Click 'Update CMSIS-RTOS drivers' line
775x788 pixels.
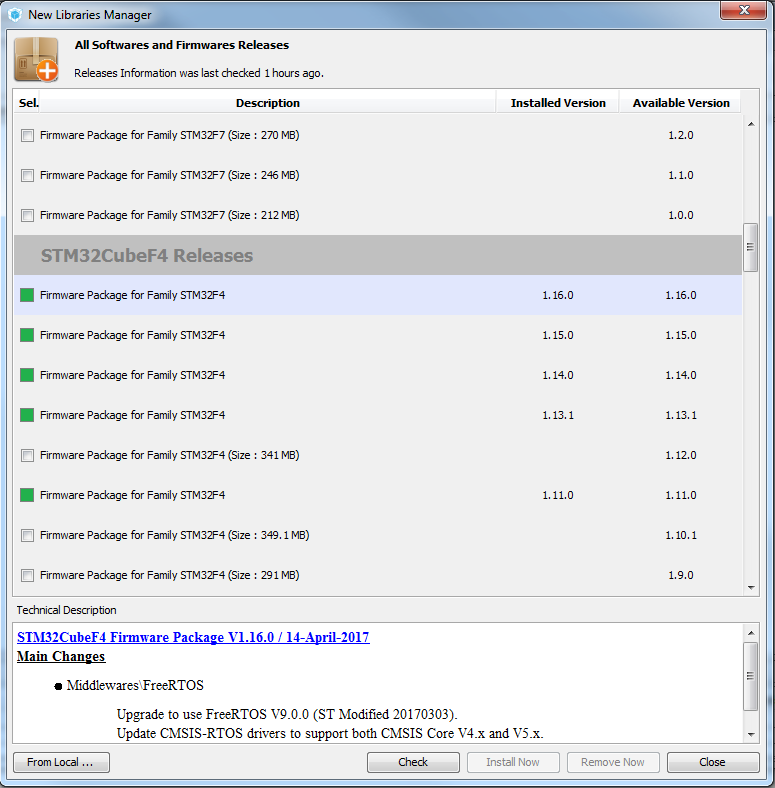click(x=330, y=733)
